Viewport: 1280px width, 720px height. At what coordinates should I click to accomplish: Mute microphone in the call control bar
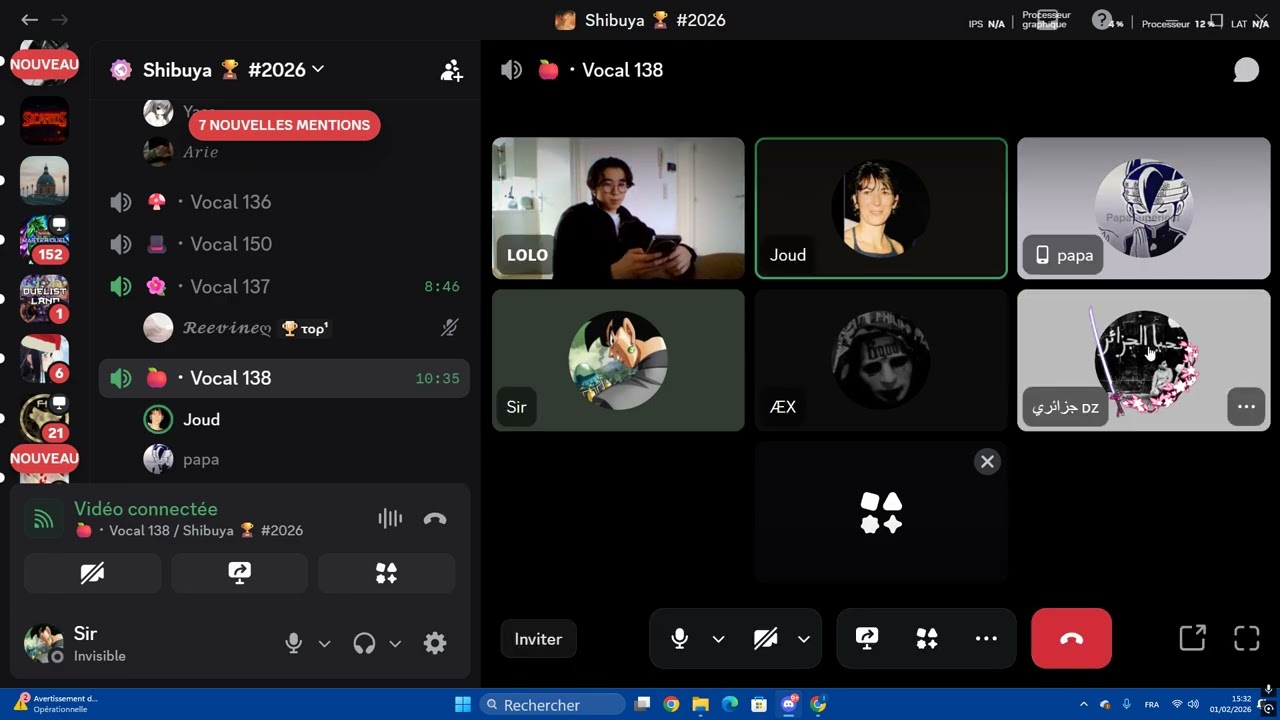coord(680,639)
